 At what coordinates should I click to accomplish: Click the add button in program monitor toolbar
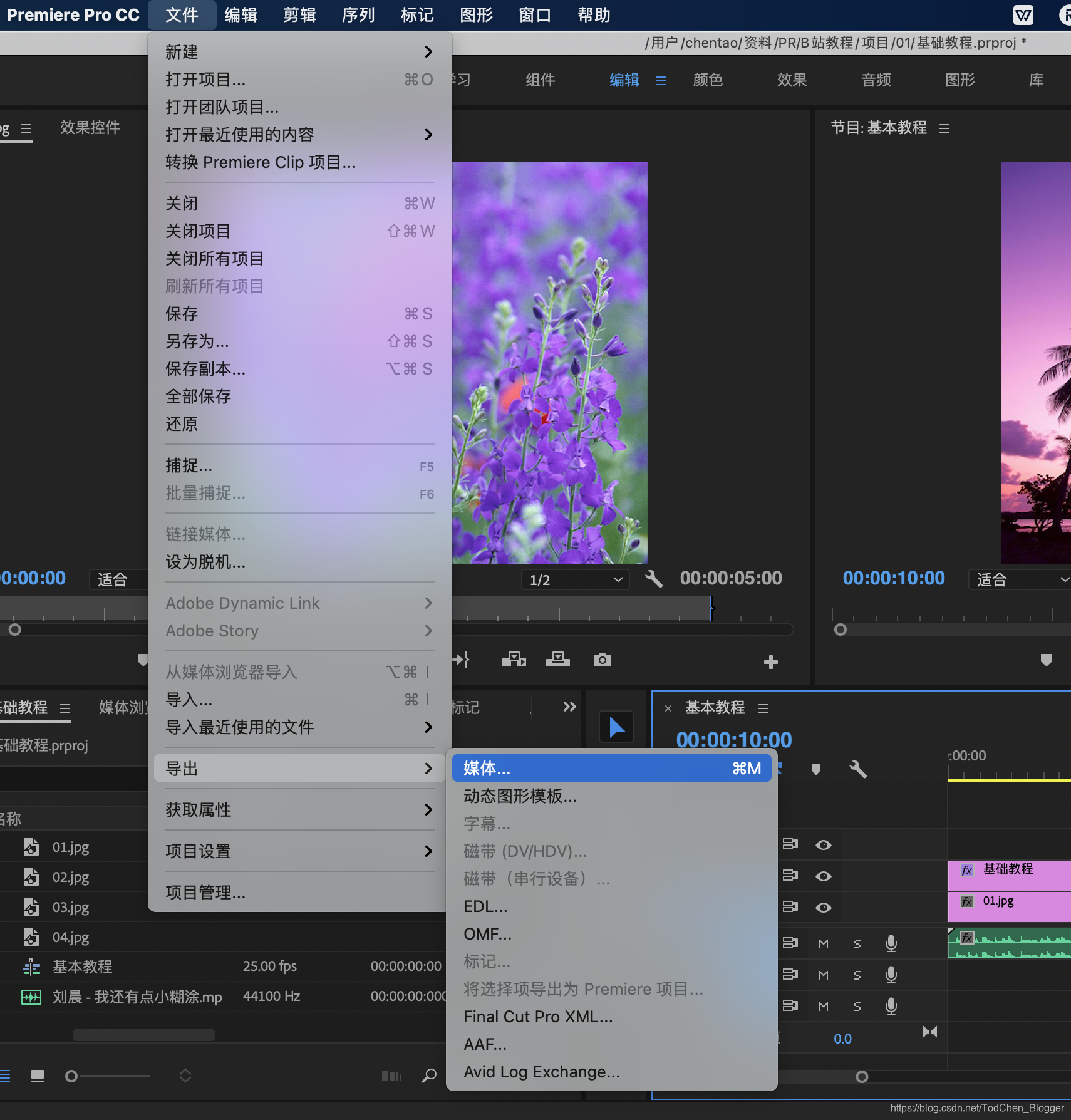(770, 661)
